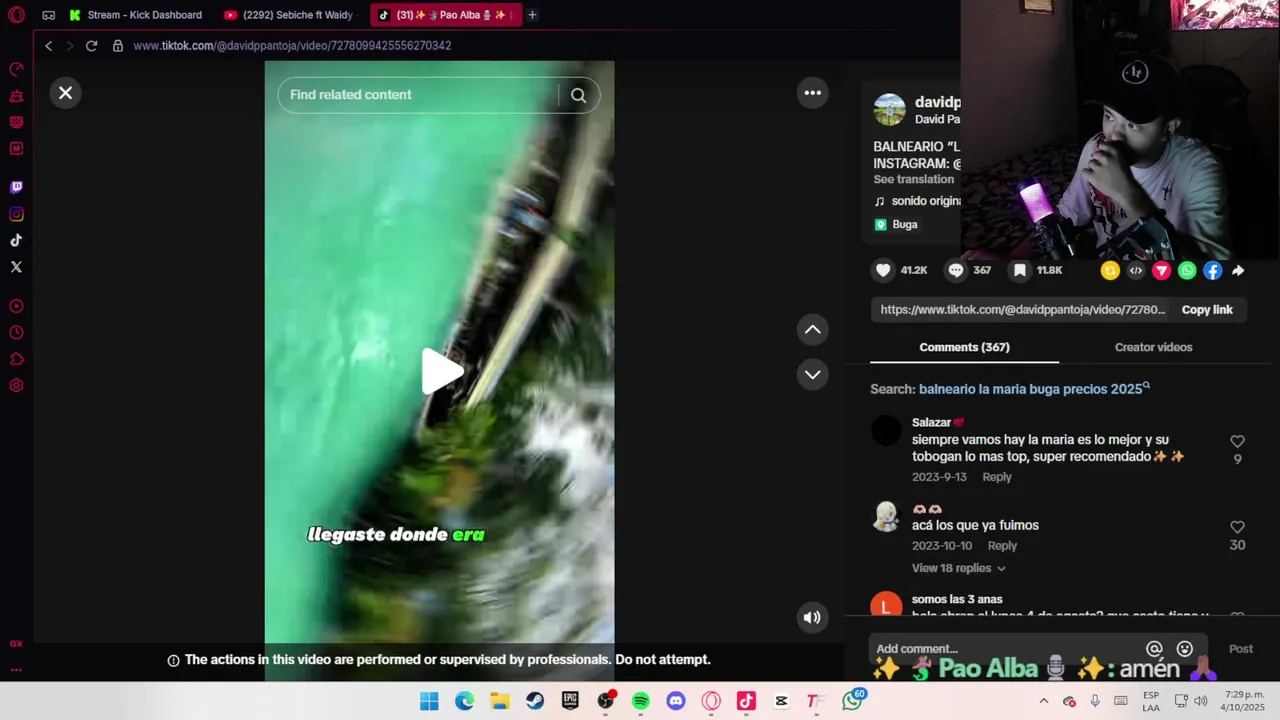Click the Copy link button
Image resolution: width=1280 pixels, height=720 pixels.
(1207, 310)
